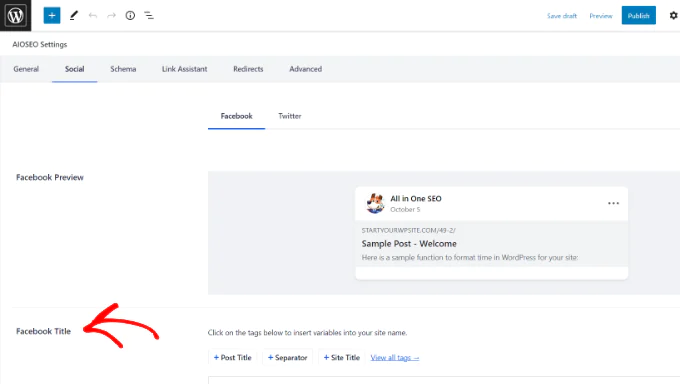Insert the Separator tag

287,358
